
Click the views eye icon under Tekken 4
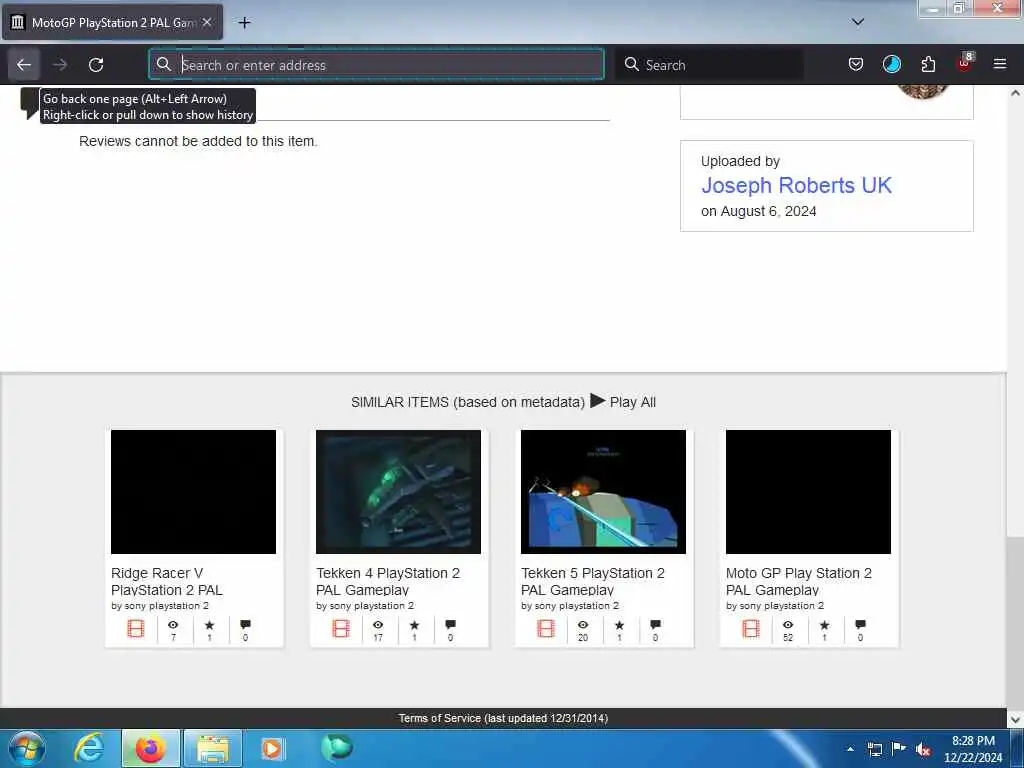point(378,625)
